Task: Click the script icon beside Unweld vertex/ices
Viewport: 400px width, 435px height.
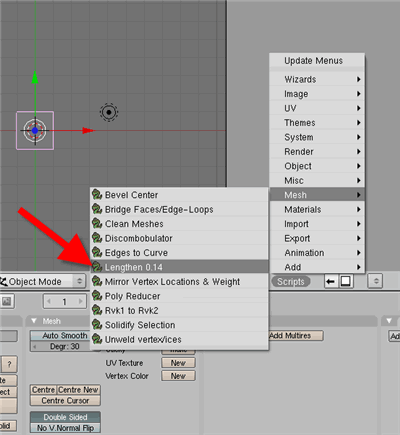Action: 97,339
